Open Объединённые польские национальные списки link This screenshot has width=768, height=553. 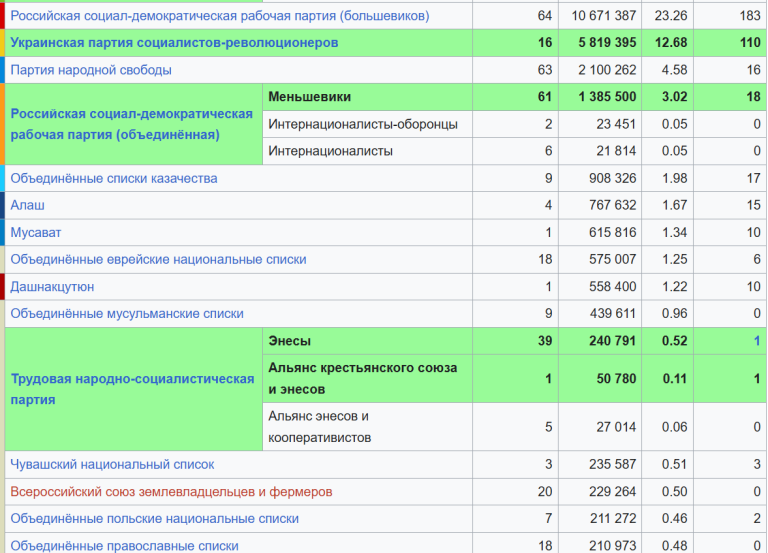(x=154, y=518)
